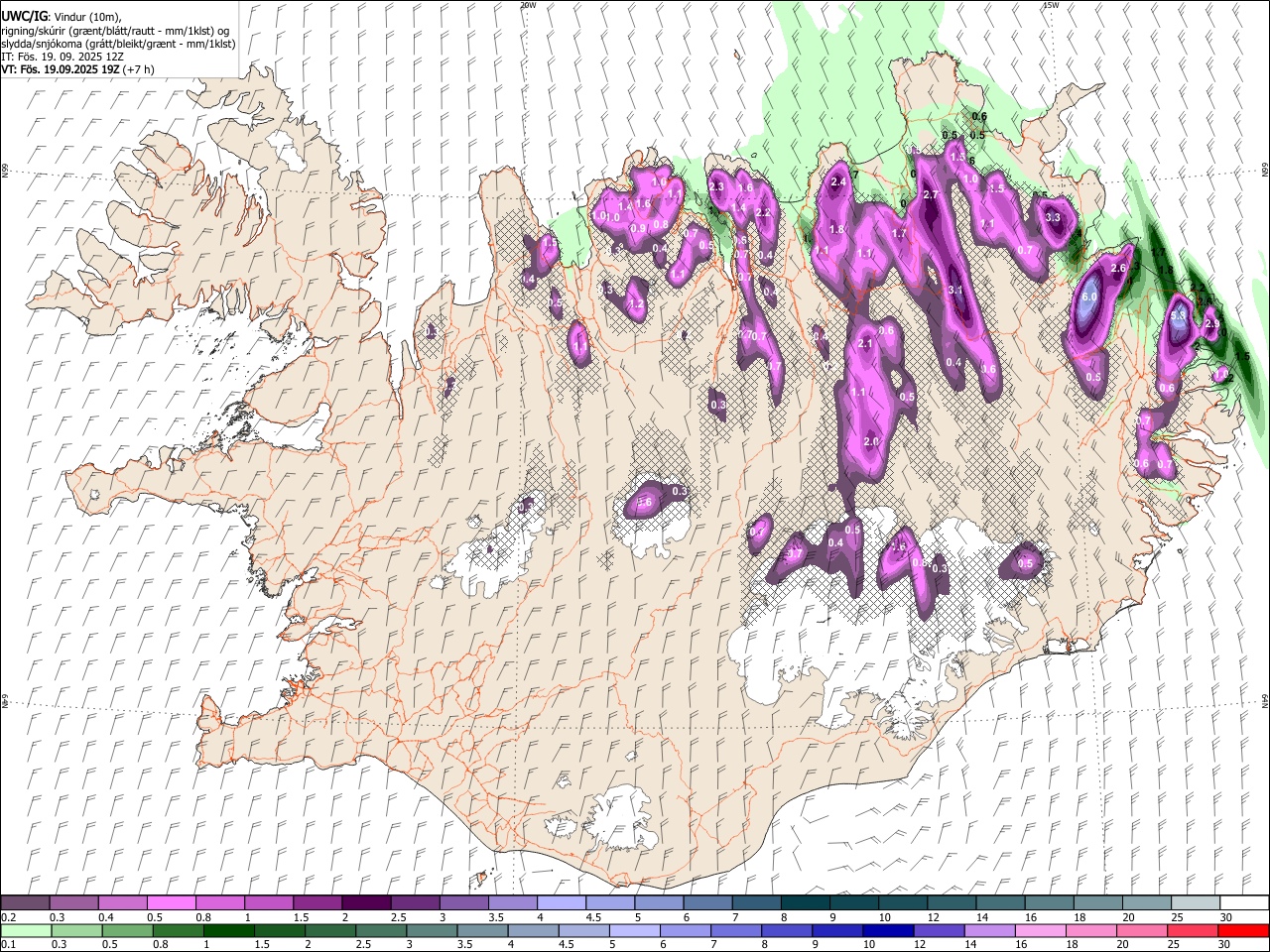Click the "2.4" precipitation value near north coast

click(837, 181)
